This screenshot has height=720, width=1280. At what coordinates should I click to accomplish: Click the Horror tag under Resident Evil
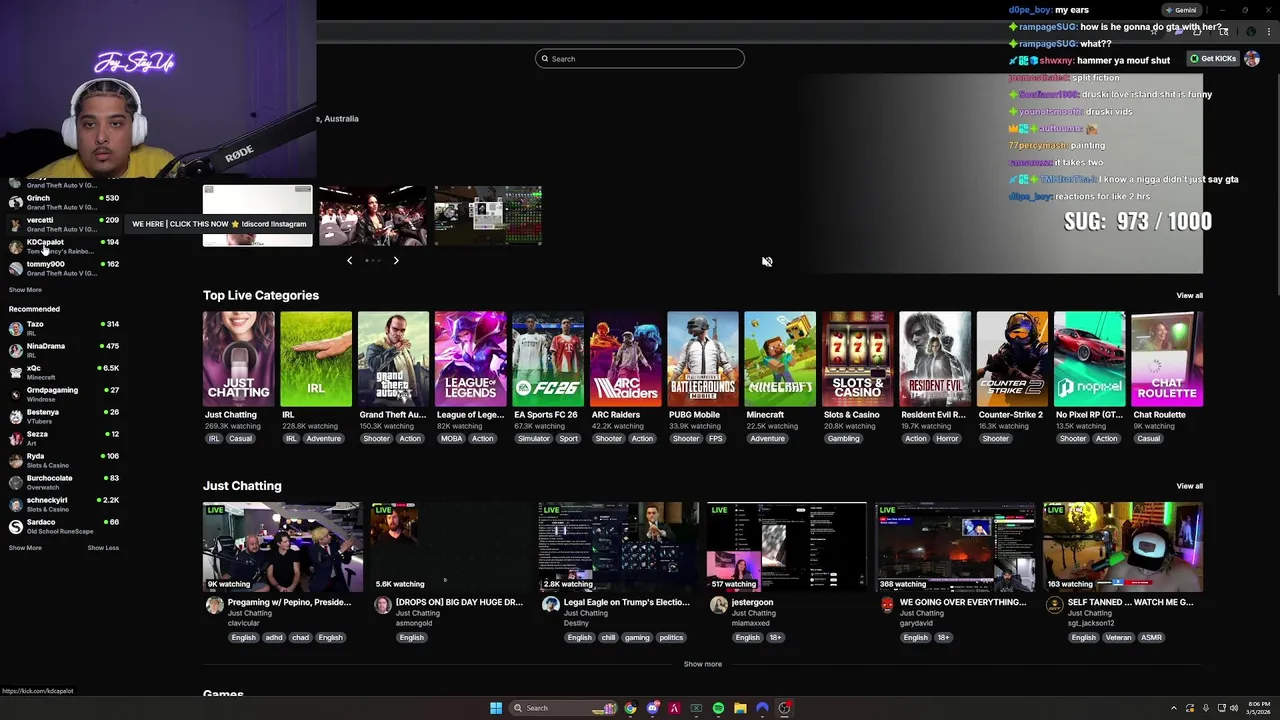[947, 439]
